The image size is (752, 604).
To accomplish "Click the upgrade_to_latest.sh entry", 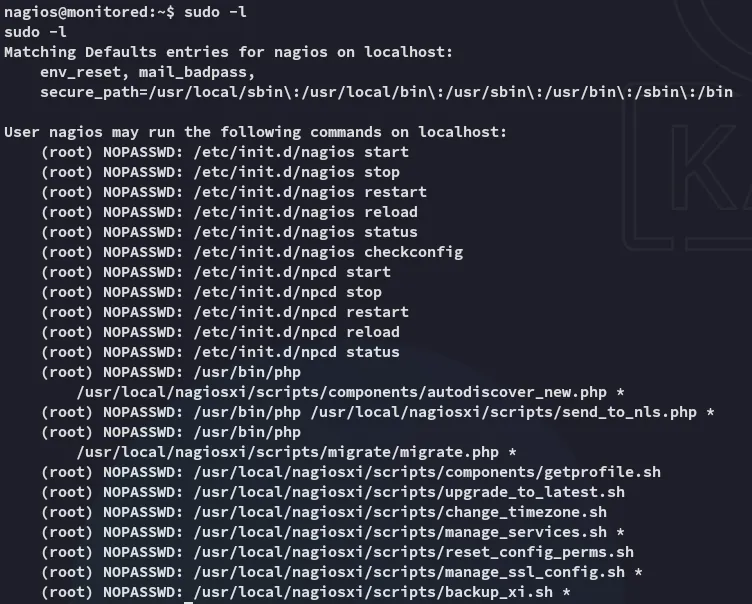I will (x=409, y=492).
